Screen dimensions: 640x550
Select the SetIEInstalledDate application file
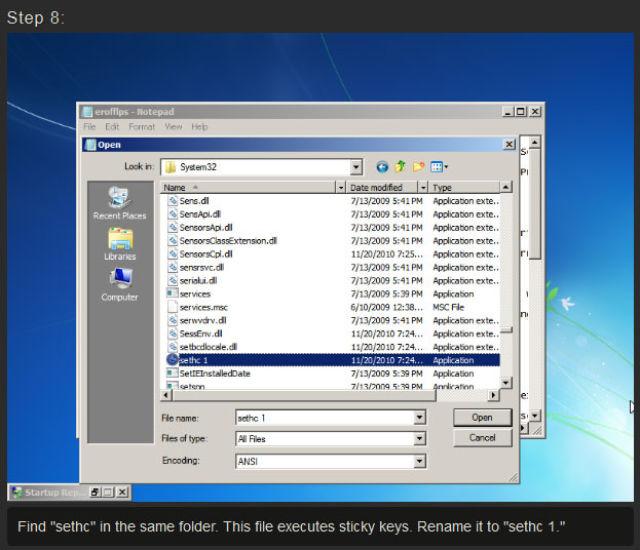click(x=214, y=373)
